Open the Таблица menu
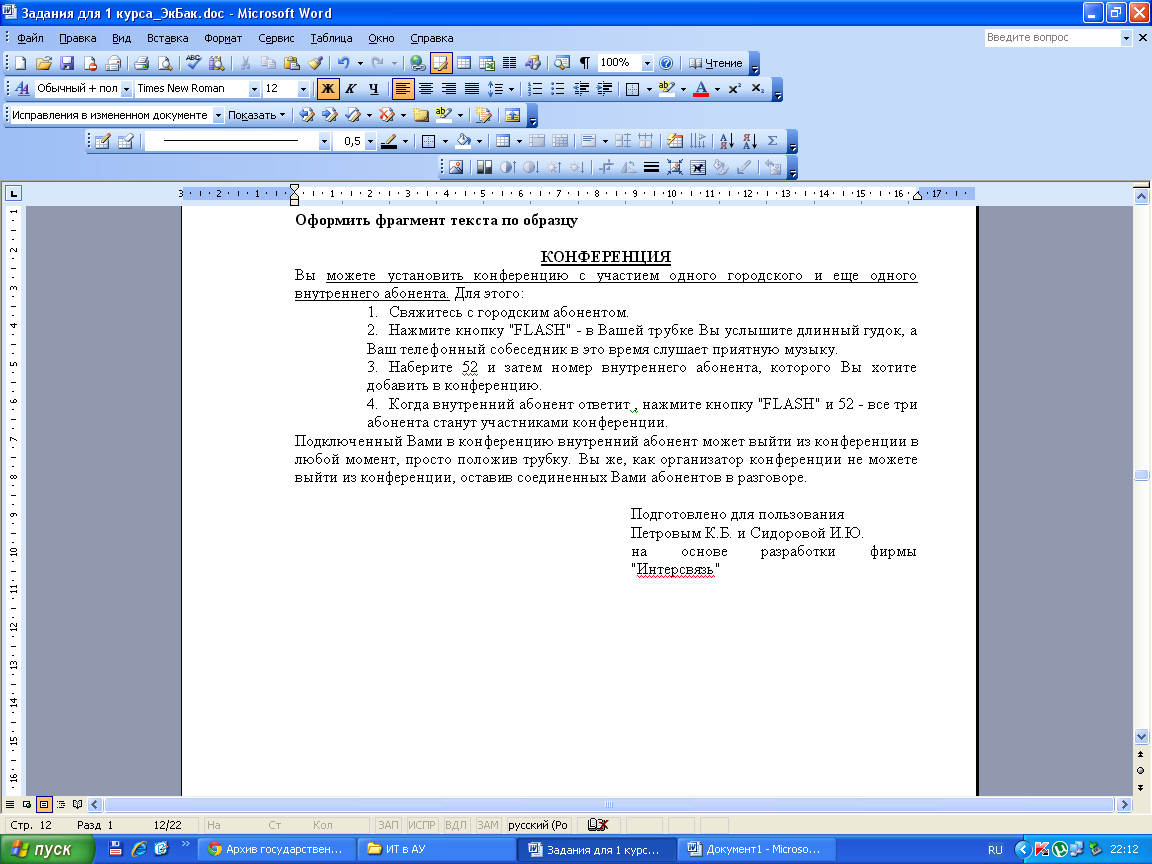1152x864 pixels. pos(331,38)
